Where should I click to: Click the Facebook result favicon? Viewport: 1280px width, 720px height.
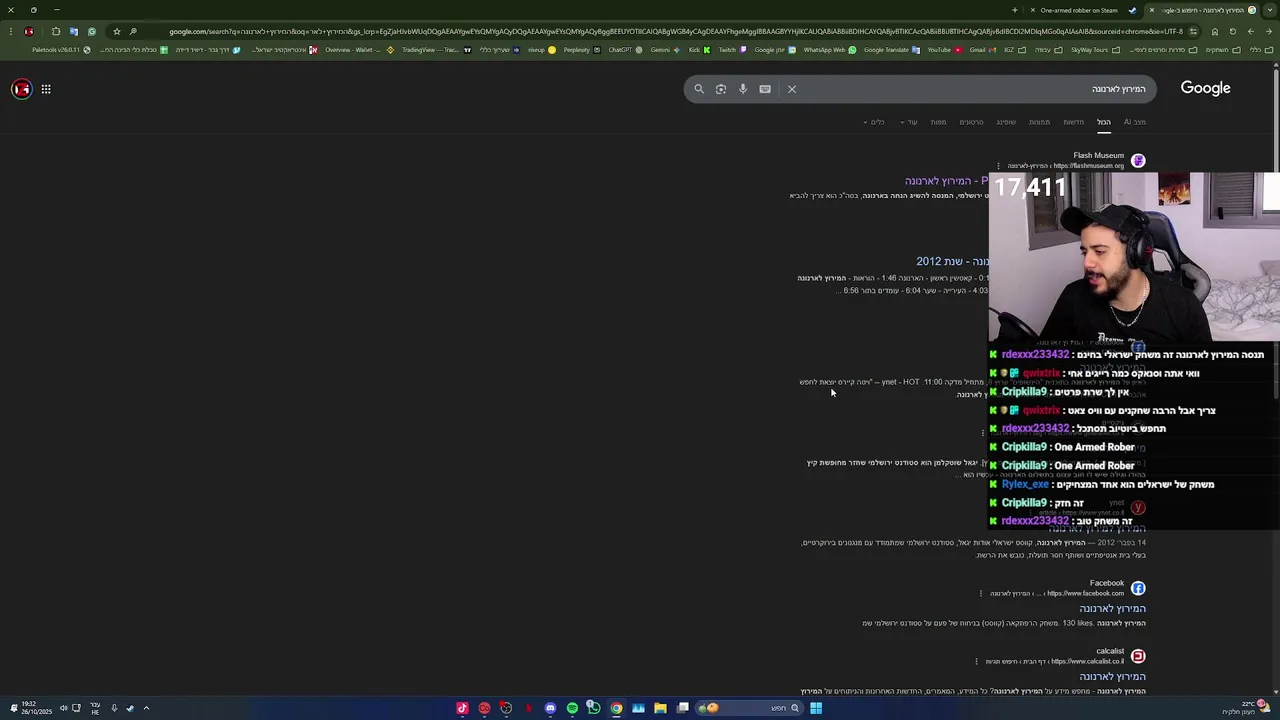click(1138, 588)
